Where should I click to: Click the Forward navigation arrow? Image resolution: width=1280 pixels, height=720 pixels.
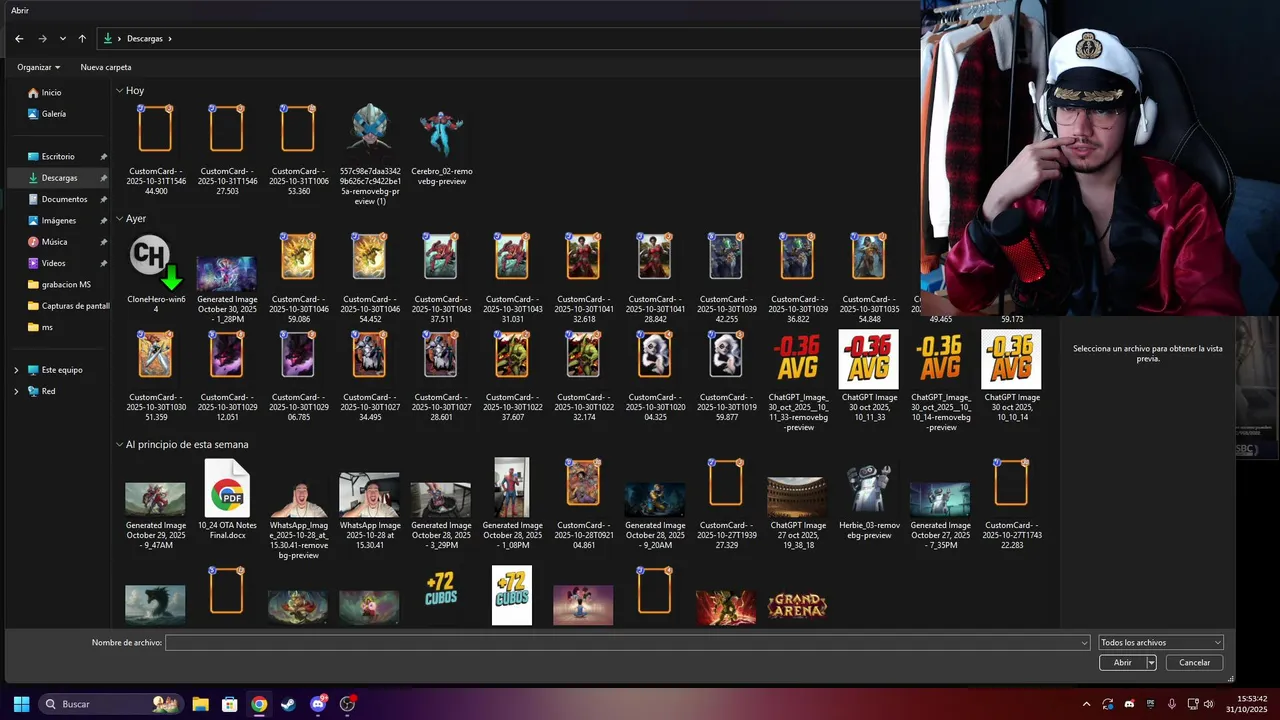click(x=42, y=38)
